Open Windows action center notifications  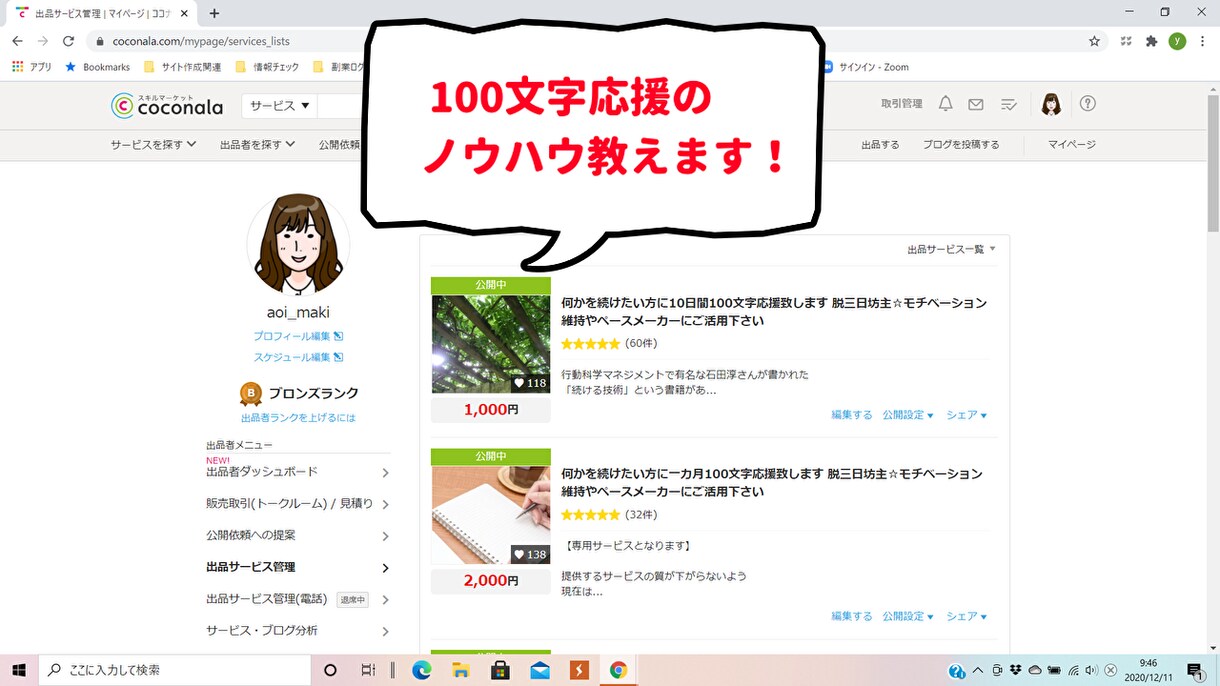1195,670
